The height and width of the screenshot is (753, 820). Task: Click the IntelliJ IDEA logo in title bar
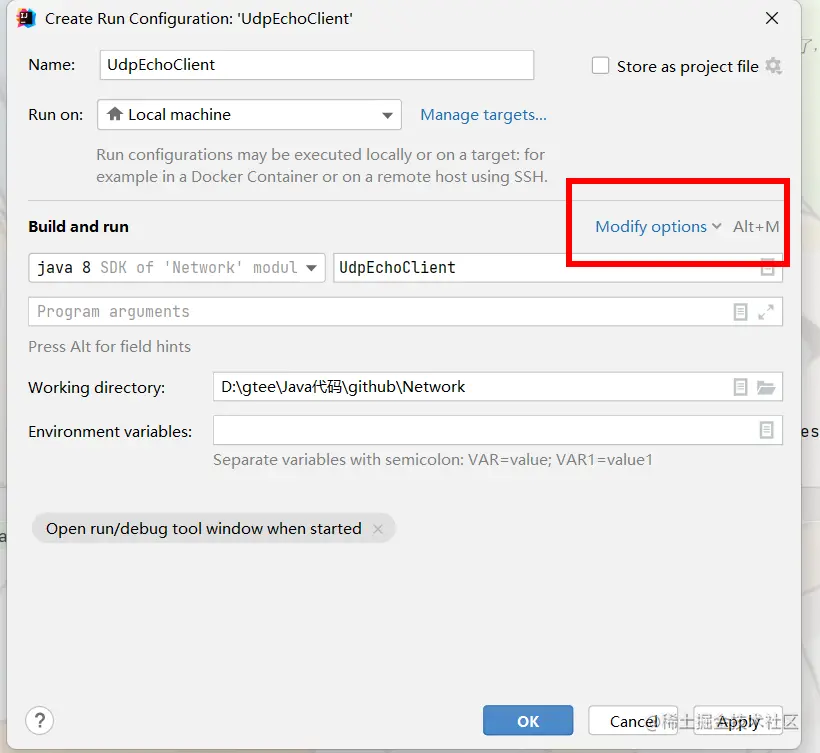click(x=26, y=18)
